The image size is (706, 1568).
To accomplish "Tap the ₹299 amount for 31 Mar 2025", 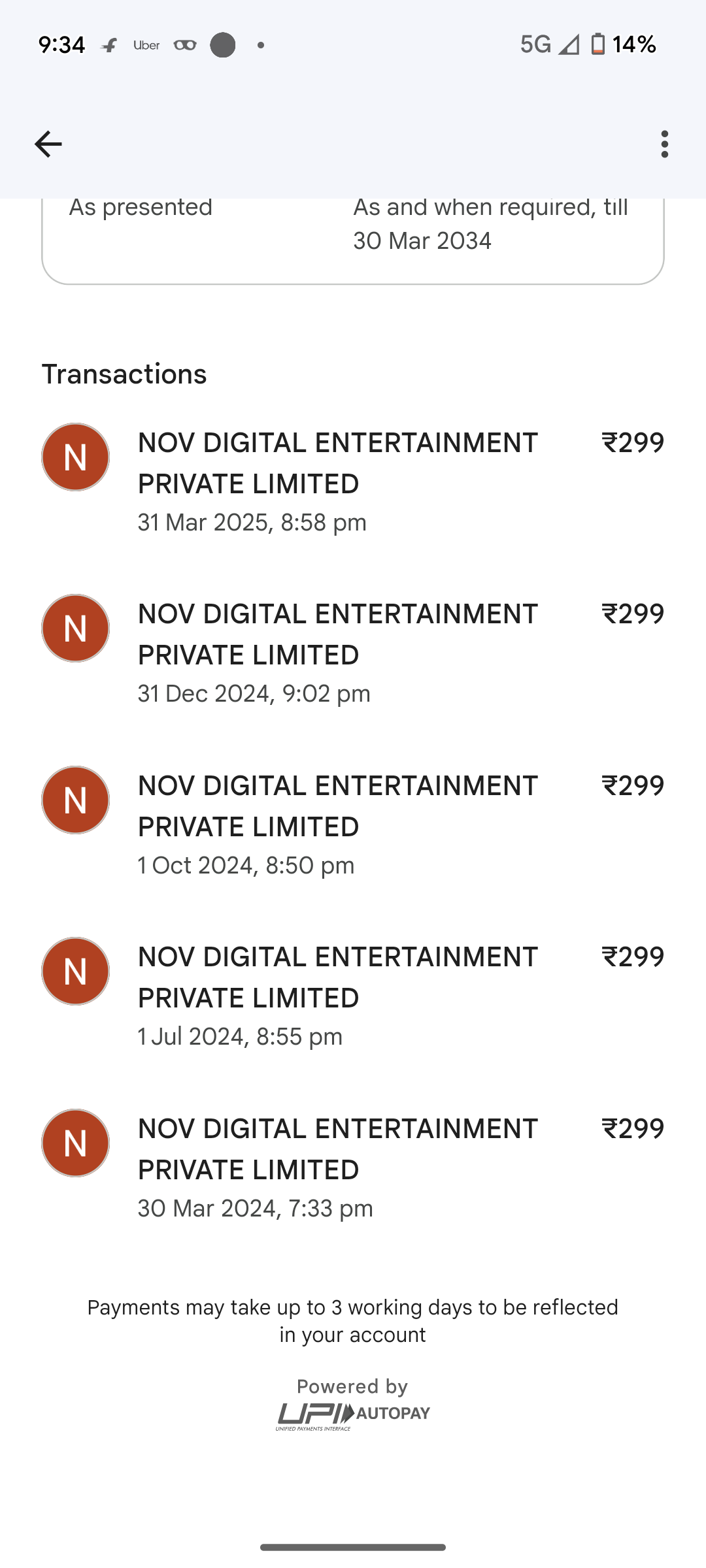I will [x=632, y=443].
